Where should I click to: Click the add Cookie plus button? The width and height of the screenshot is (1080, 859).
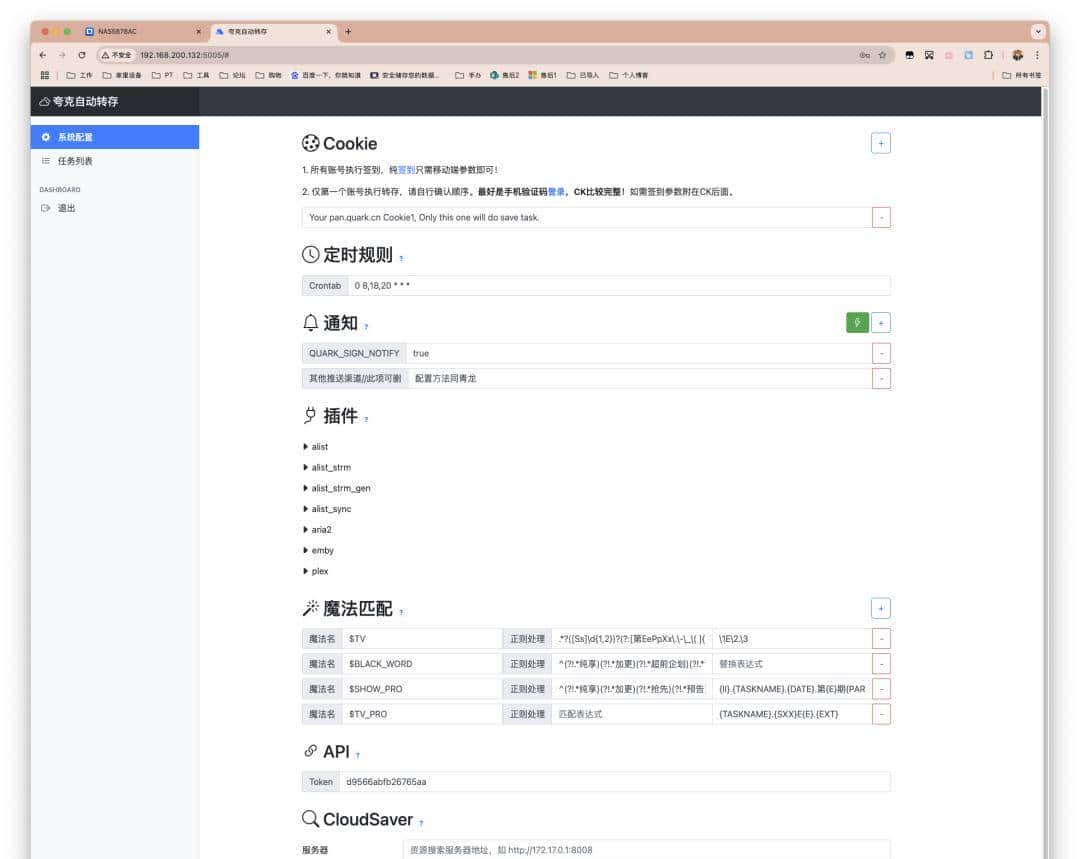[x=880, y=144]
